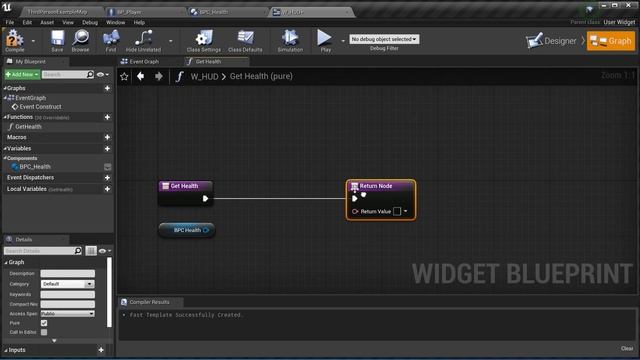
Task: Navigate forward in graph history
Action: 159,76
